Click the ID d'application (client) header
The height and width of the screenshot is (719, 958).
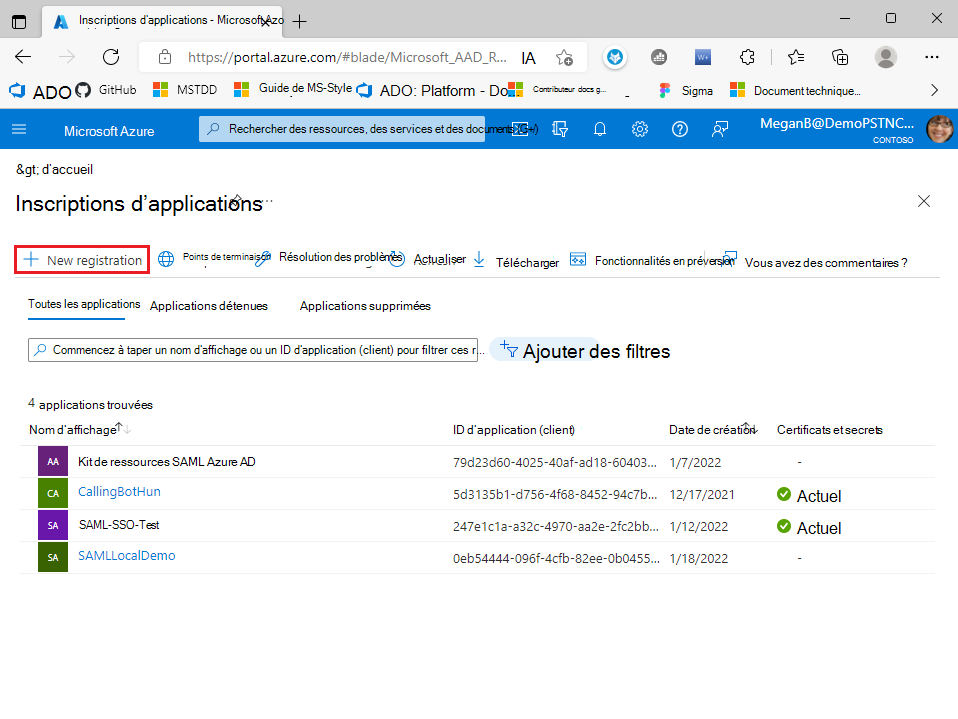(513, 430)
